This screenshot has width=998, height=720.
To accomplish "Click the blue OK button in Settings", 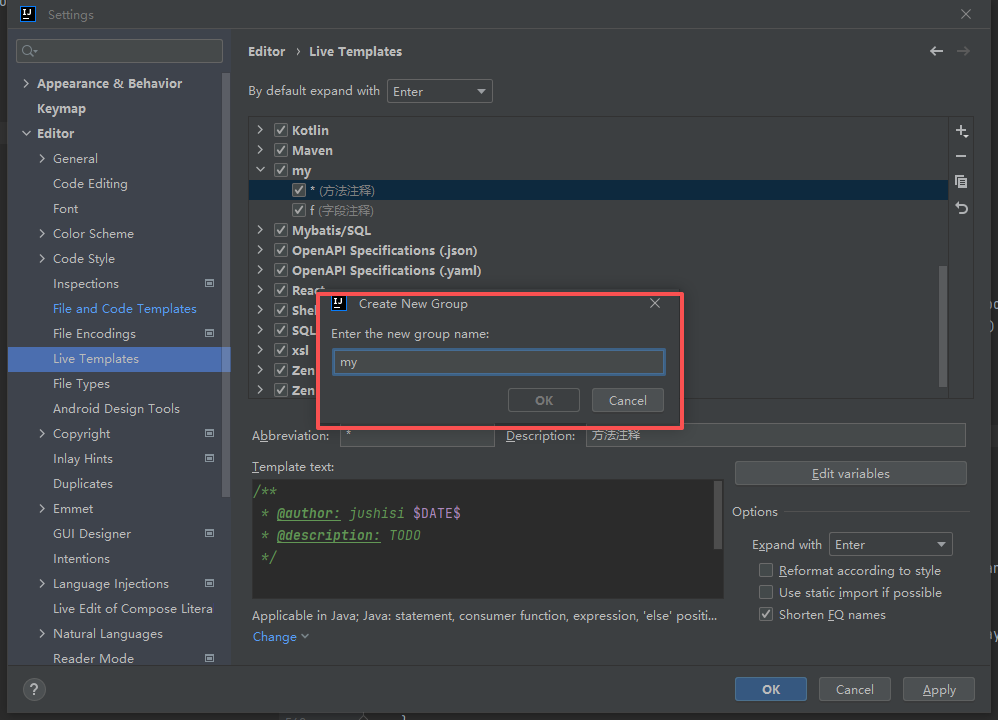I will click(771, 689).
